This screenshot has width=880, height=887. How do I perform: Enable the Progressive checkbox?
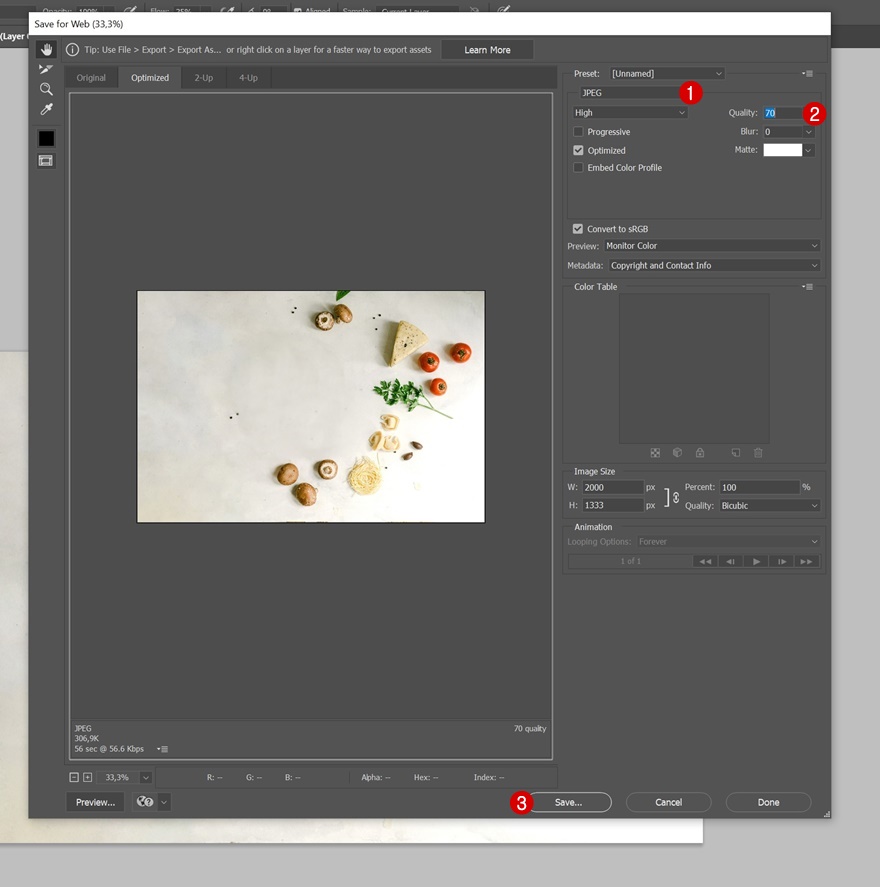click(578, 132)
